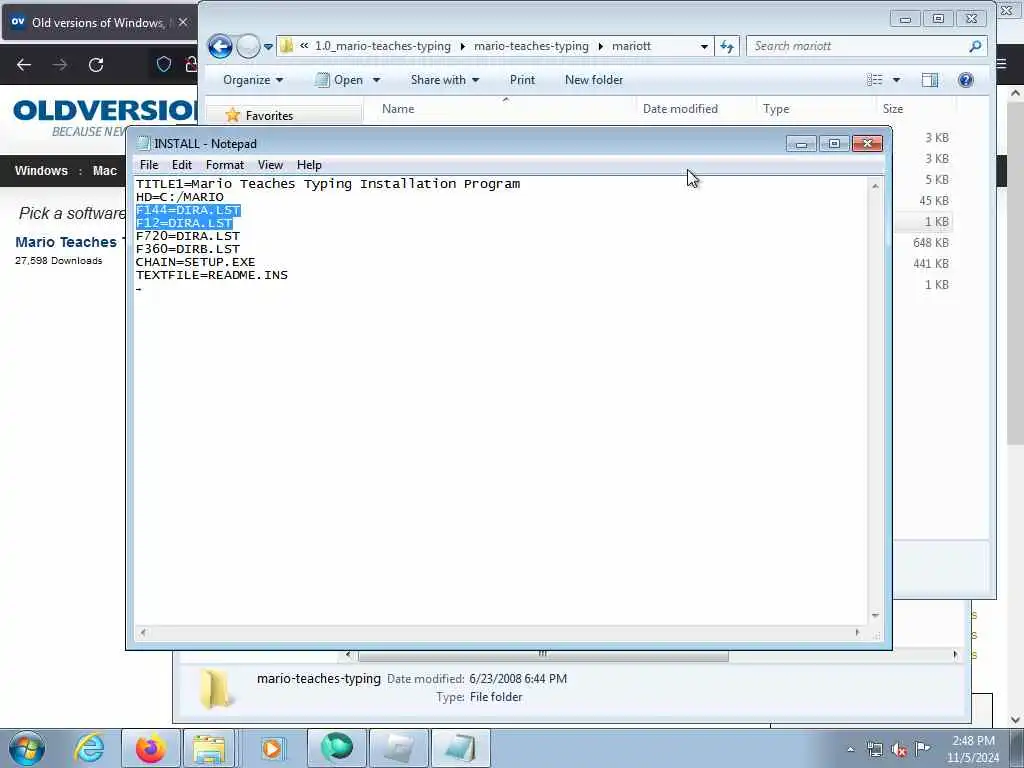
Task: Refresh the mariott folder in Explorer
Action: [727, 46]
